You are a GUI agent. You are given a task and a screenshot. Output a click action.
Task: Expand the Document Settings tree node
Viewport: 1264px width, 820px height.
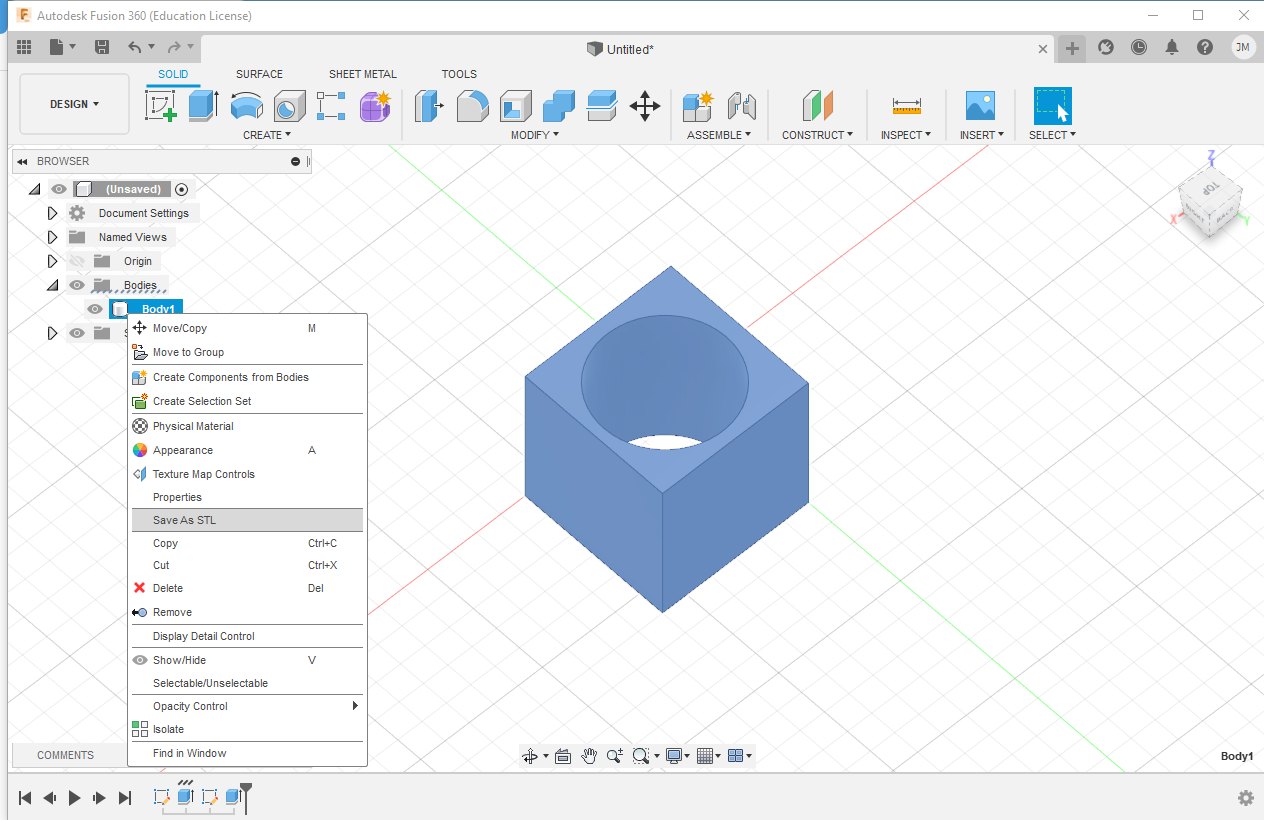tap(53, 213)
